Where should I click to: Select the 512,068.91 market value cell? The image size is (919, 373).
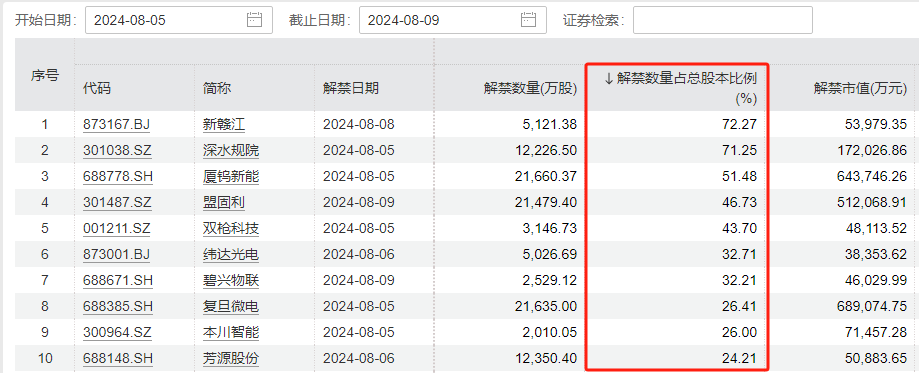[872, 202]
